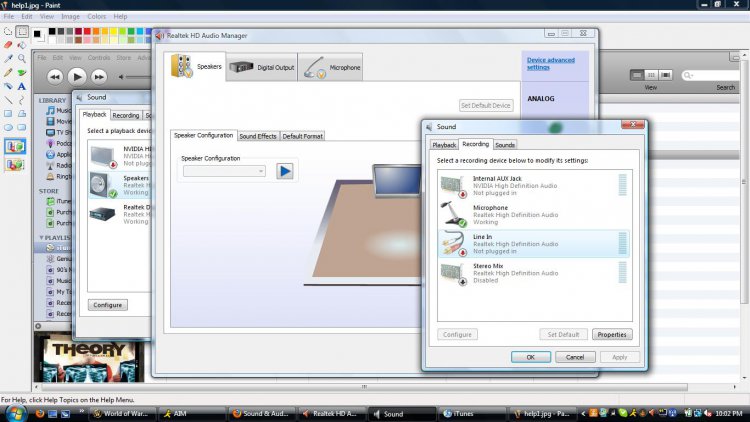Switch iTunes to list view
This screenshot has width=750, height=422.
tap(637, 75)
